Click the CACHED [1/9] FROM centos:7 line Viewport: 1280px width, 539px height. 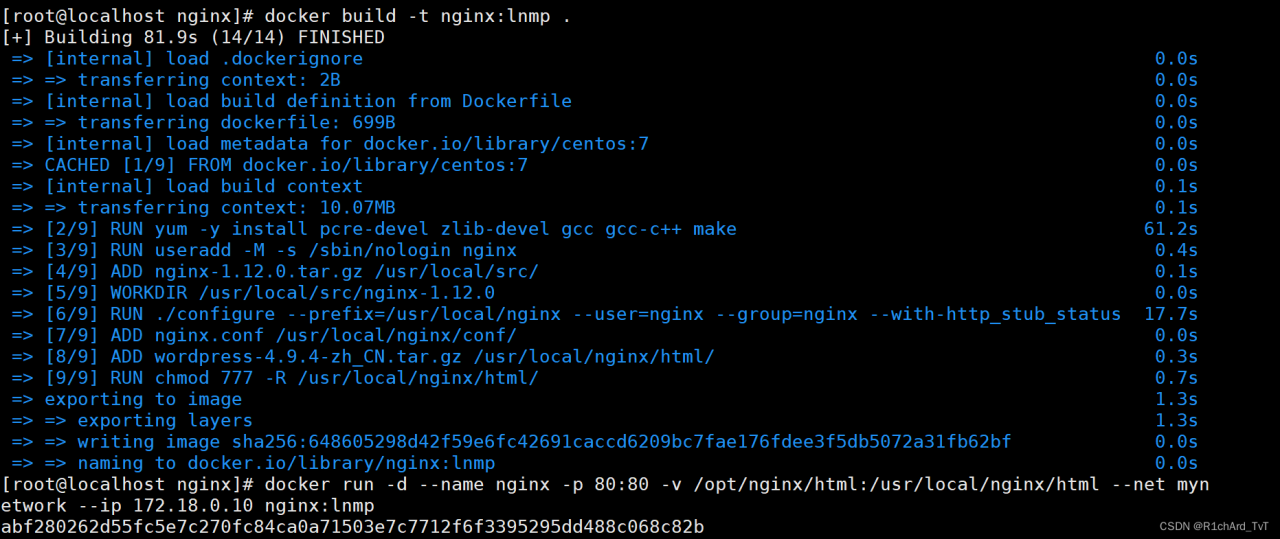coord(286,165)
